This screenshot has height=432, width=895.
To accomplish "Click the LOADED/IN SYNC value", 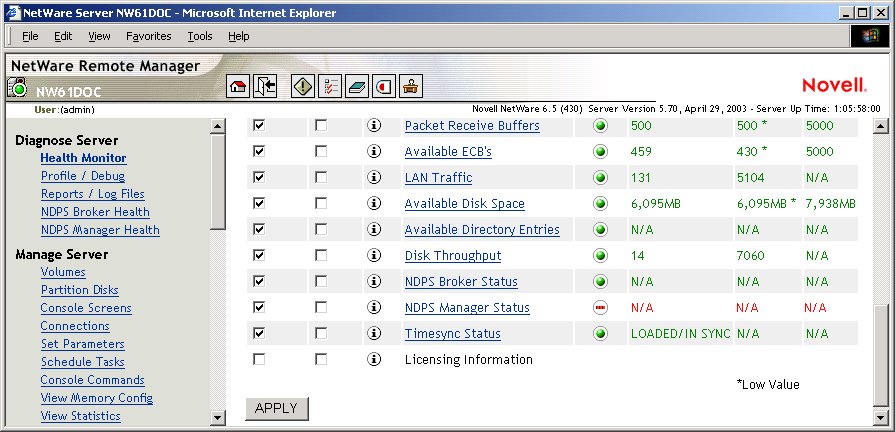I will point(680,334).
